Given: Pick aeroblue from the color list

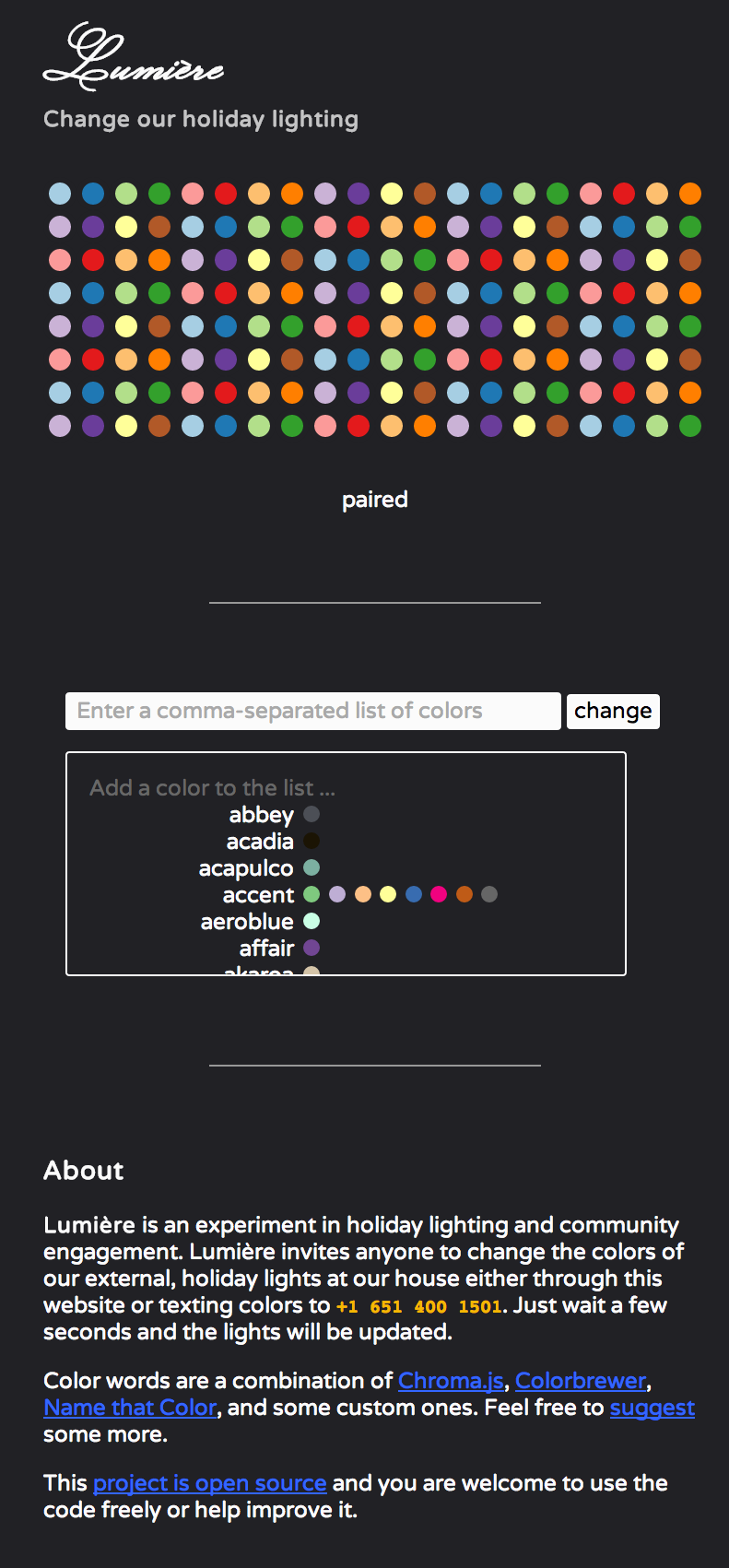Looking at the screenshot, I should pos(260,922).
